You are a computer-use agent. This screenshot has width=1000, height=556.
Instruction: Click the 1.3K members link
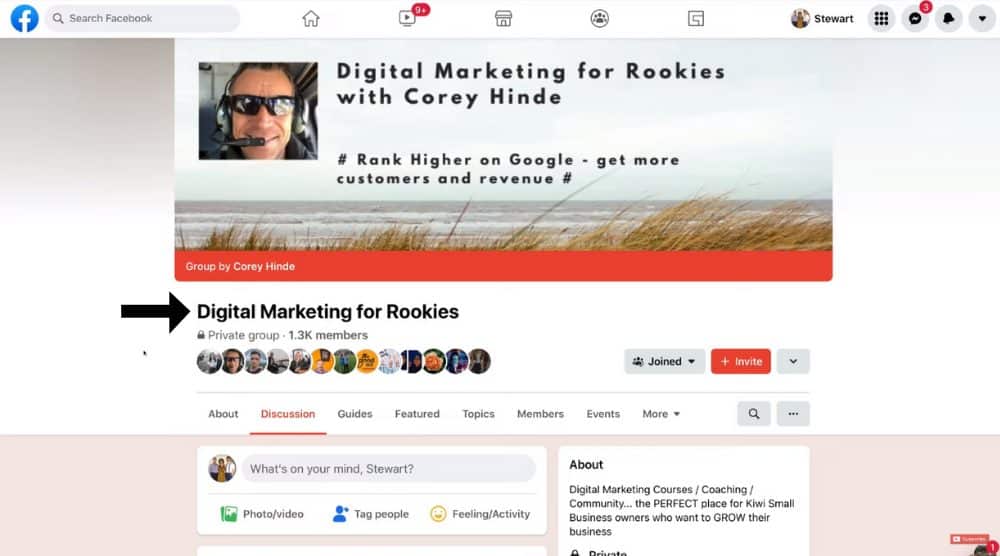pyautogui.click(x=328, y=335)
